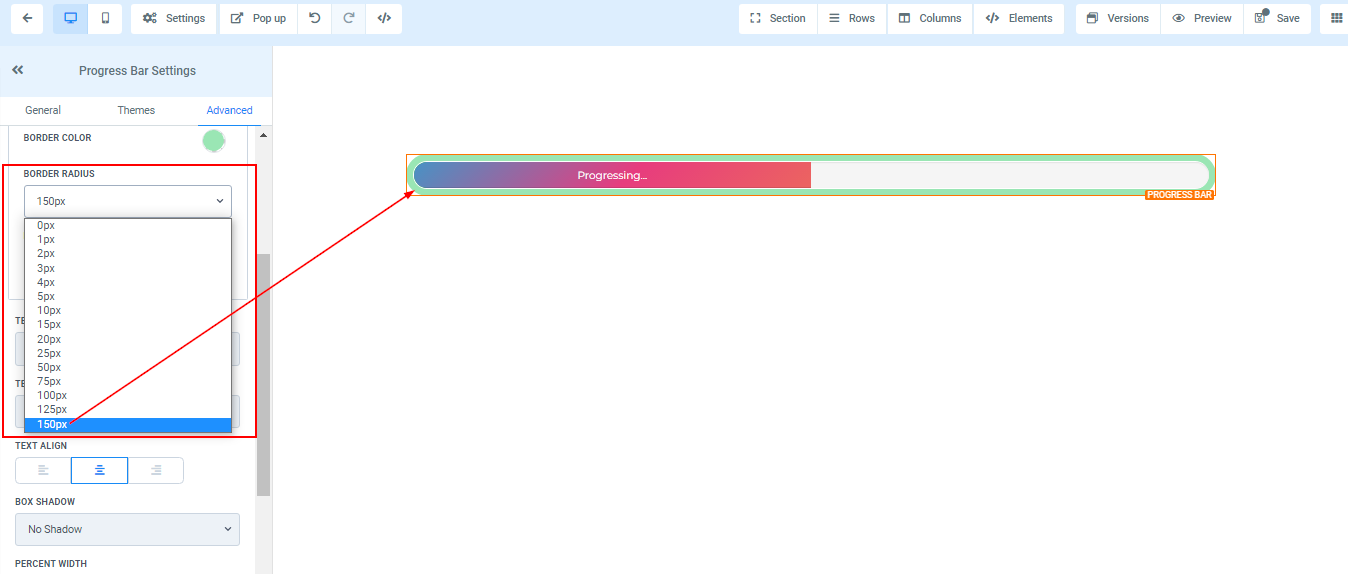Image resolution: width=1348 pixels, height=574 pixels.
Task: Collapse the settings panel with double chevron
Action: (x=18, y=70)
